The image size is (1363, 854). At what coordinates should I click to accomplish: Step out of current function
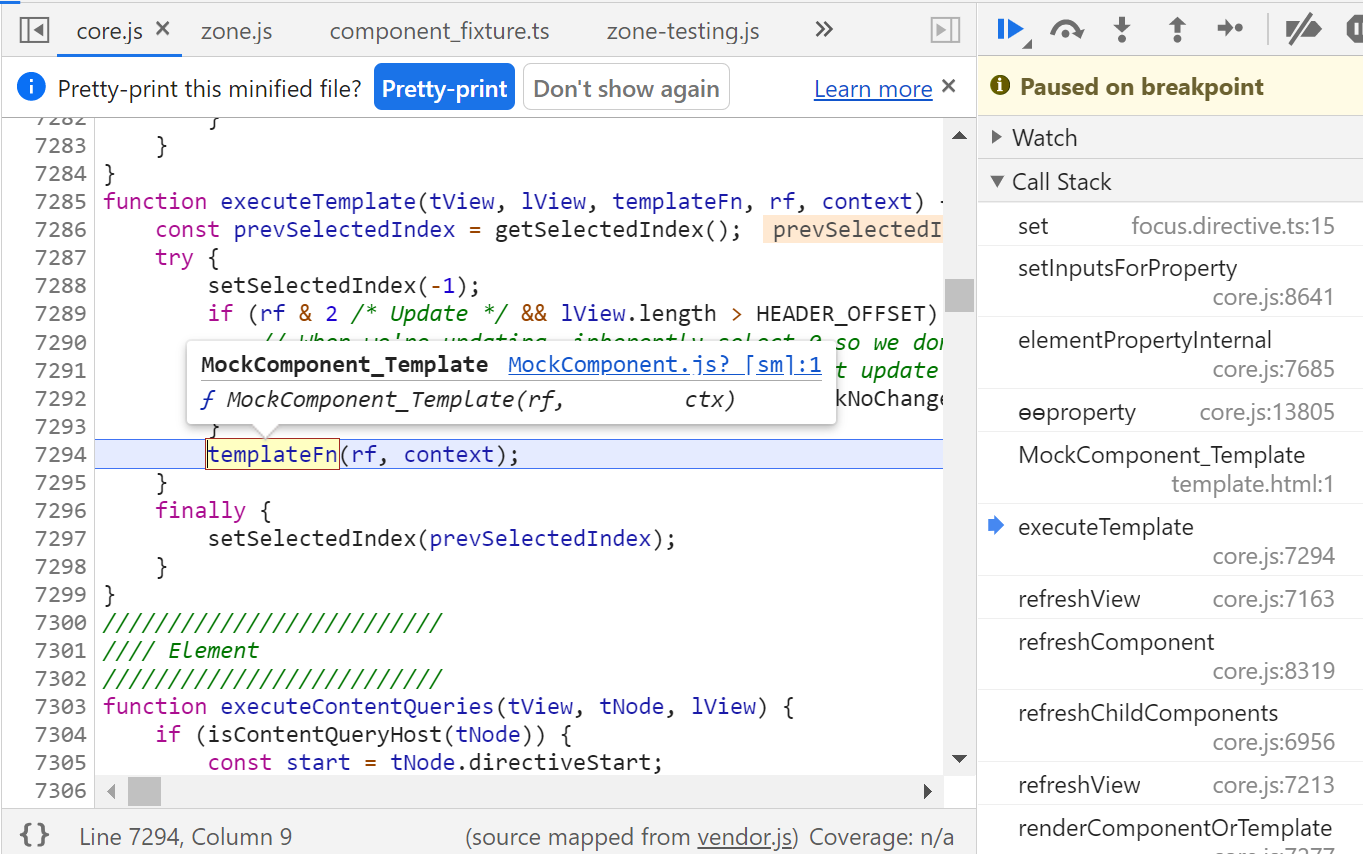(x=1177, y=30)
